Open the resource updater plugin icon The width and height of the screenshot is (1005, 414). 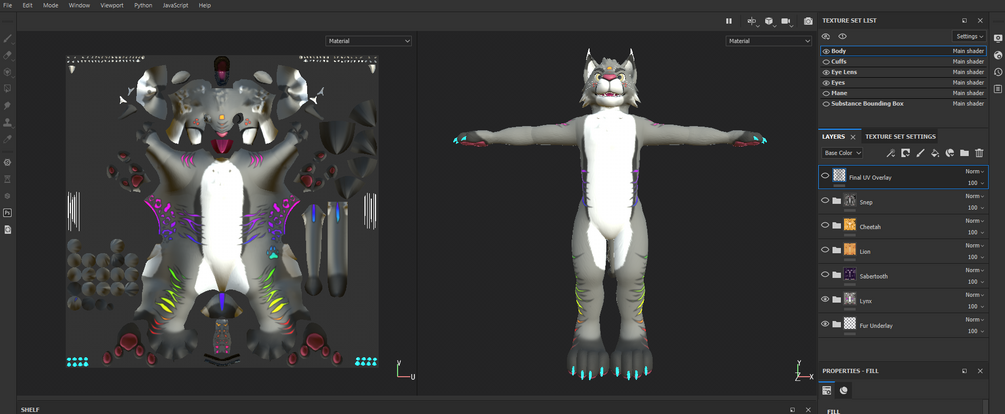(x=8, y=229)
